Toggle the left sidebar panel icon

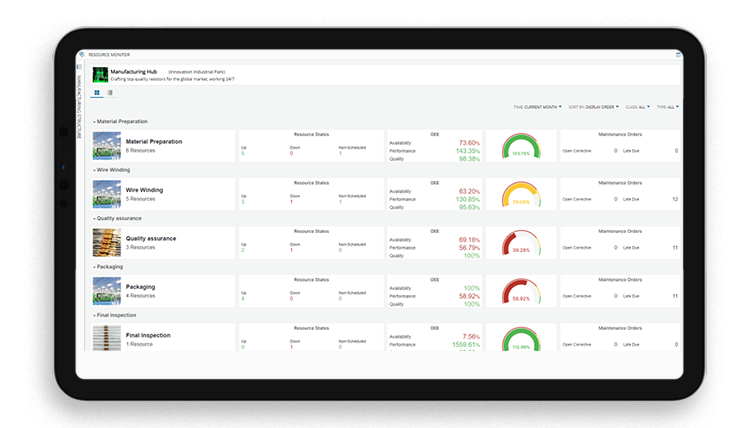(x=79, y=66)
